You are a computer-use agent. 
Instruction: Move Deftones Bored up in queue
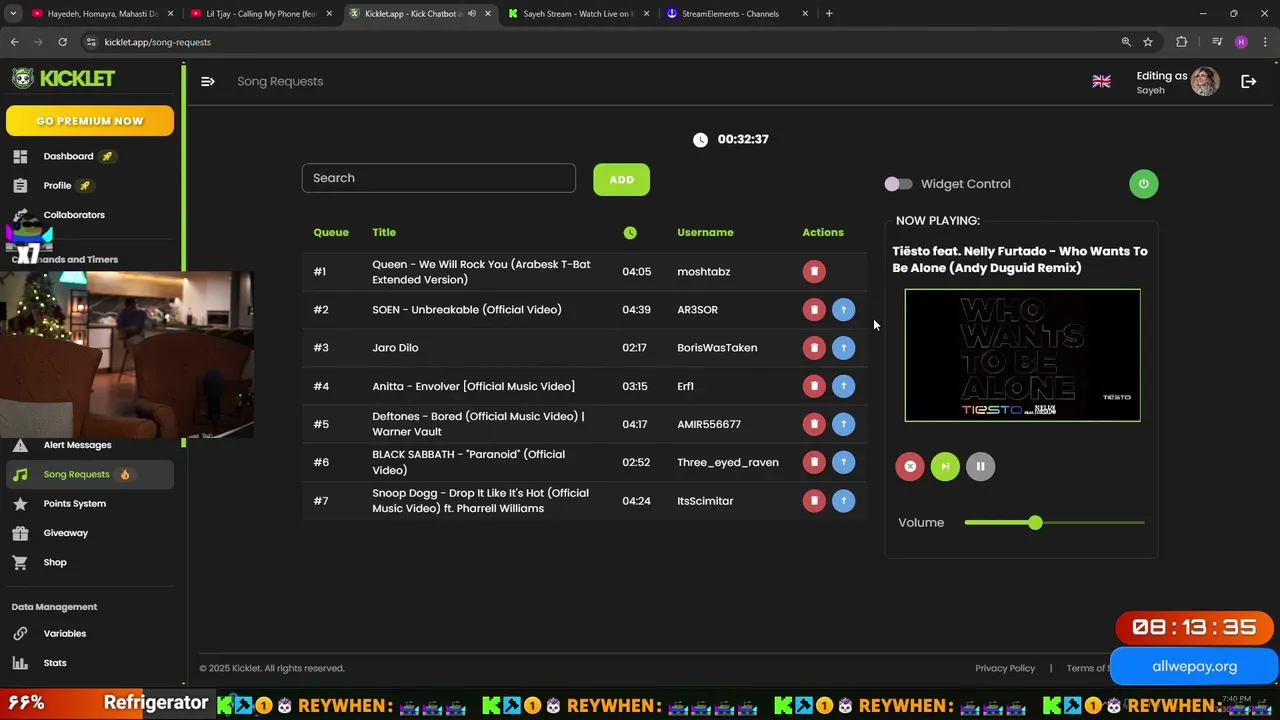click(843, 424)
